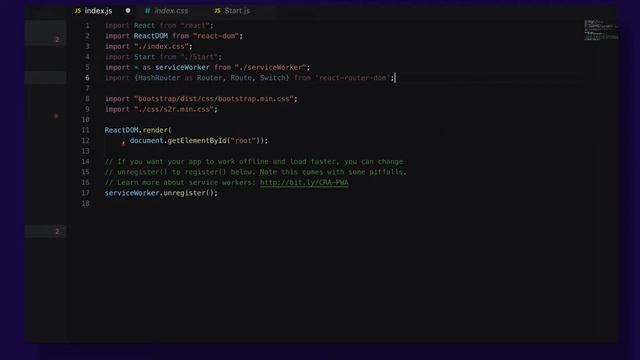Viewport: 640px width, 360px height.
Task: Click the JS file icon on index.js tab
Action: pos(78,11)
